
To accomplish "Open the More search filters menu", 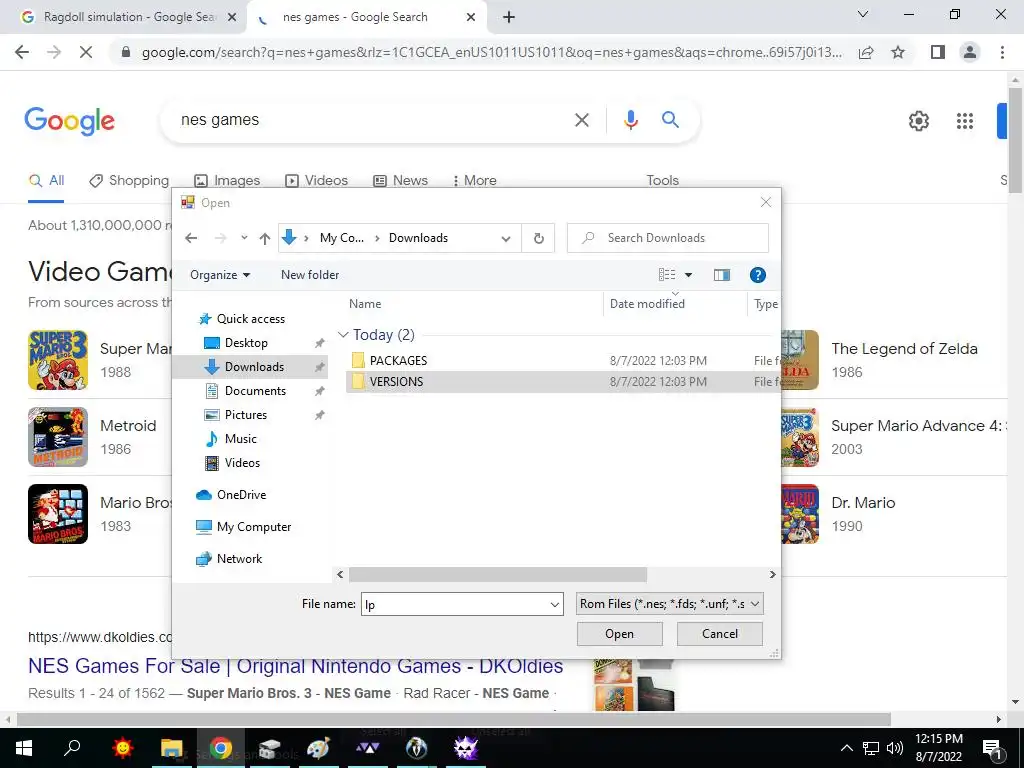I will (x=474, y=181).
